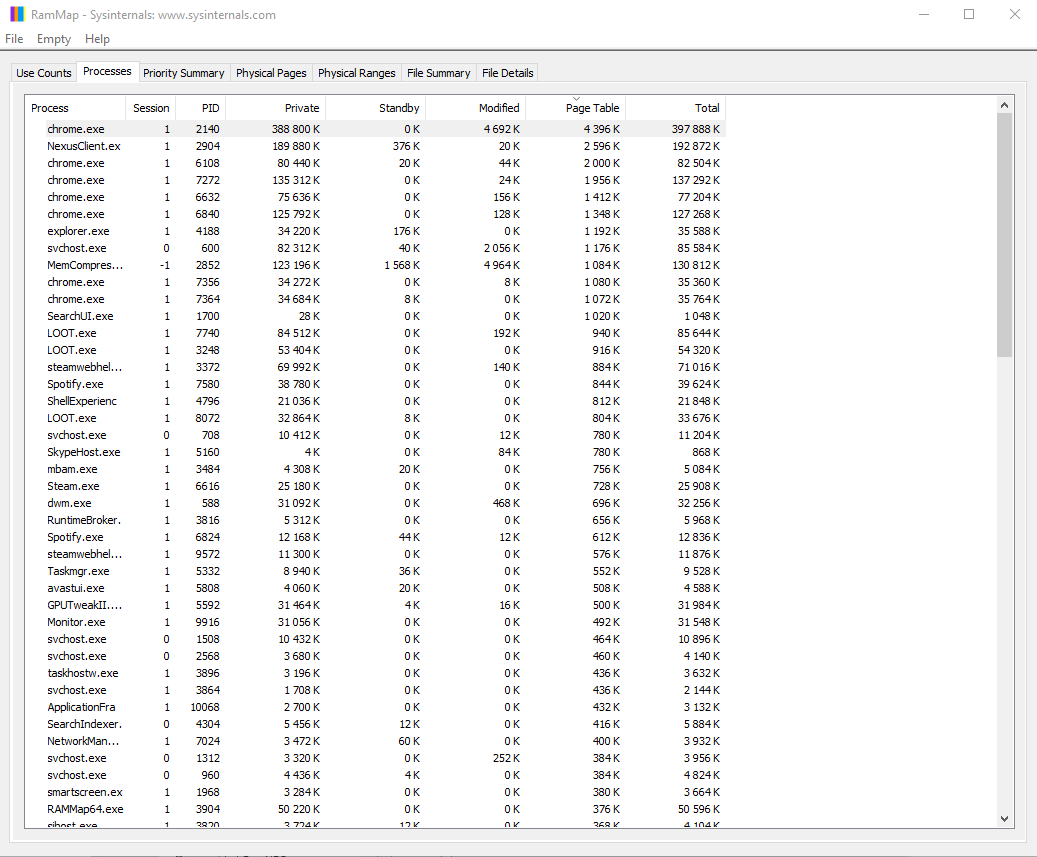Sort by the Session column header
This screenshot has width=1037, height=857.
point(150,108)
